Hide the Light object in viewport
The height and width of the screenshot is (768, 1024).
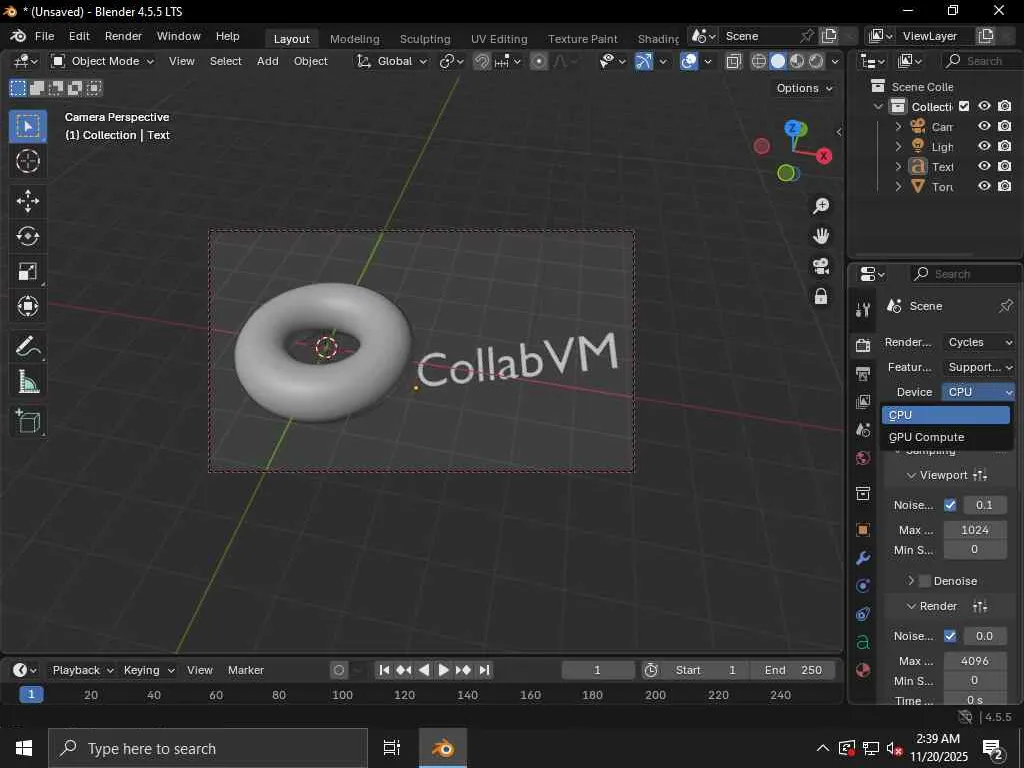point(984,146)
